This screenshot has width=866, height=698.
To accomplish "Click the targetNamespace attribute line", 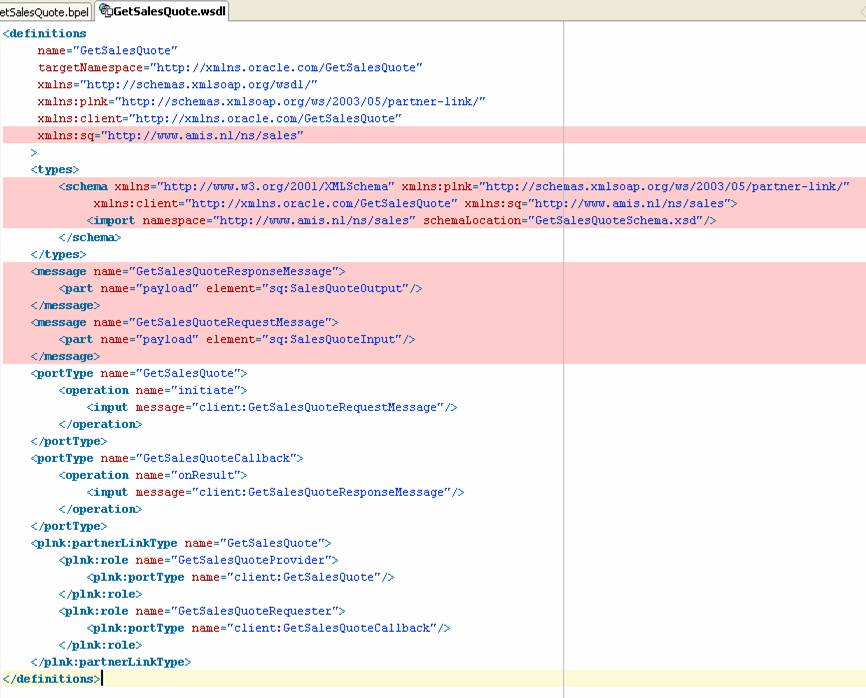I will pyautogui.click(x=230, y=67).
